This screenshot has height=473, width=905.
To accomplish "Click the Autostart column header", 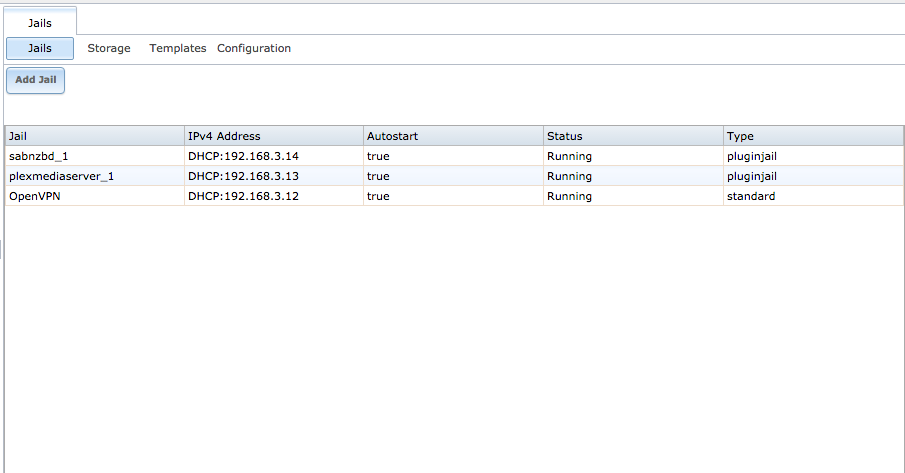I will click(454, 136).
